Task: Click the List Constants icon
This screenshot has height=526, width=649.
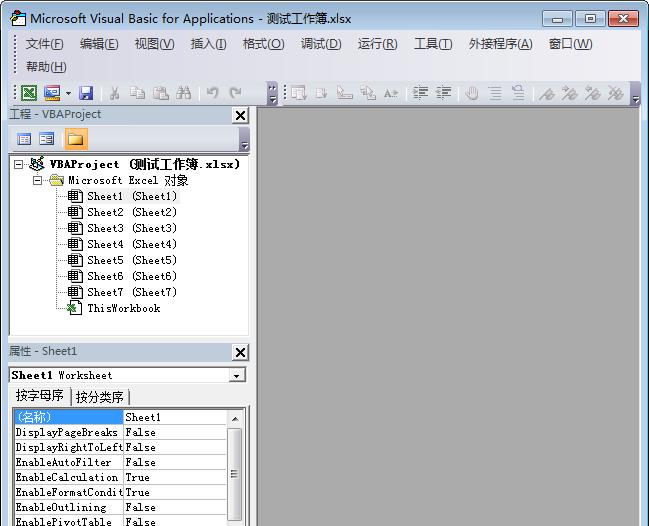Action: coord(321,93)
